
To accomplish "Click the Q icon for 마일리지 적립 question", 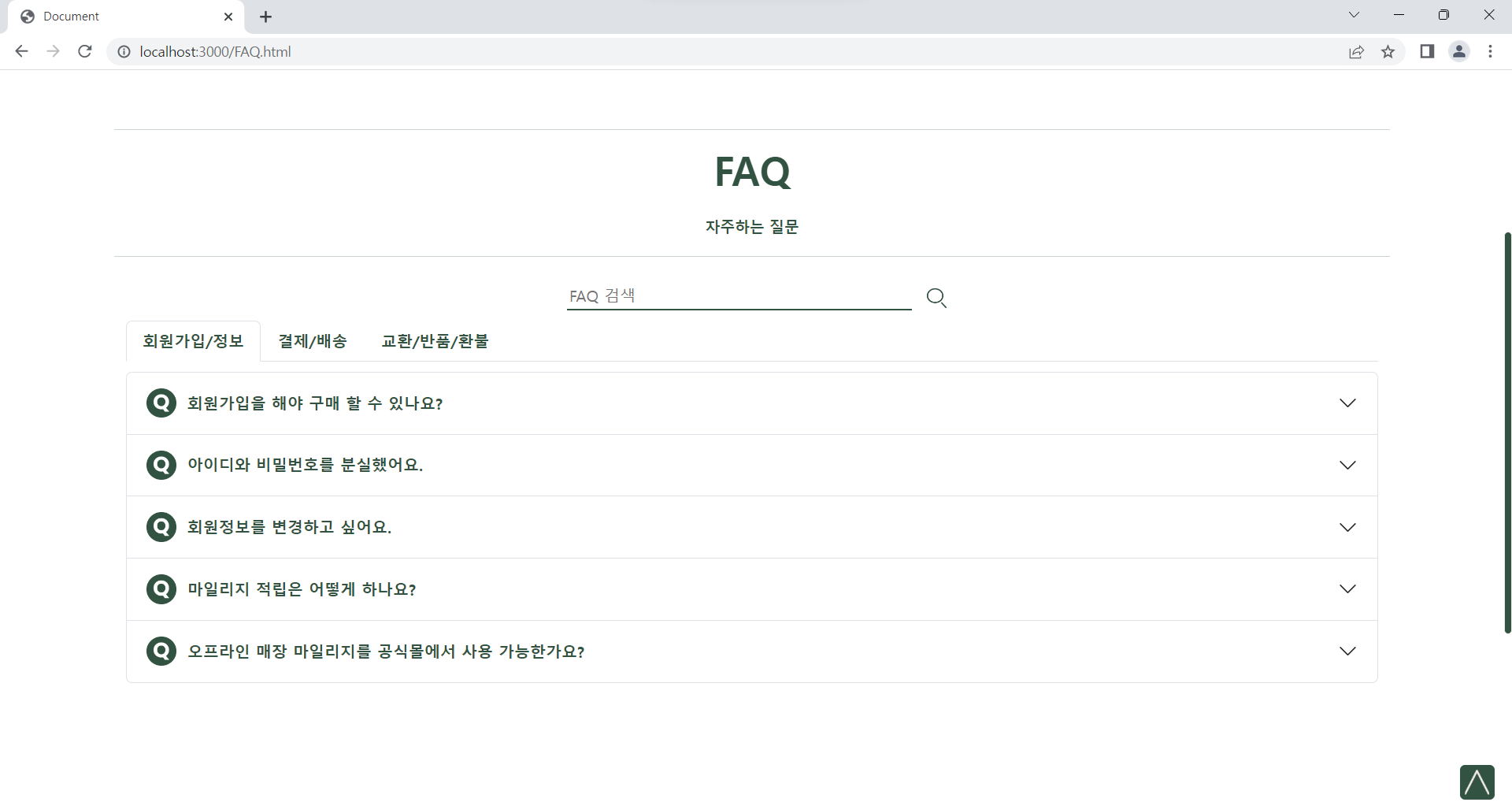I will (161, 589).
